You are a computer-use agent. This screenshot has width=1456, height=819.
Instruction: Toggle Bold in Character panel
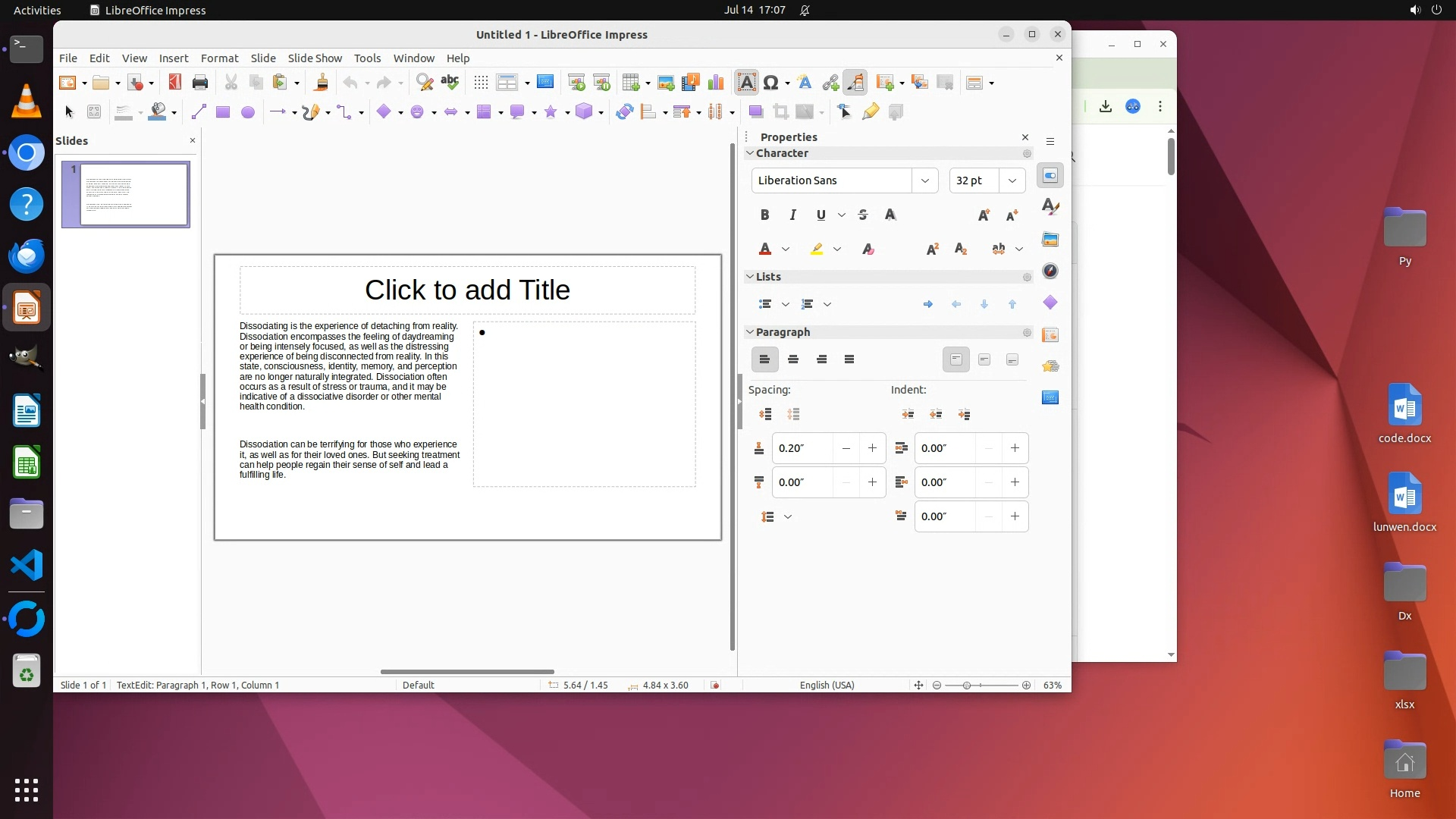point(764,215)
